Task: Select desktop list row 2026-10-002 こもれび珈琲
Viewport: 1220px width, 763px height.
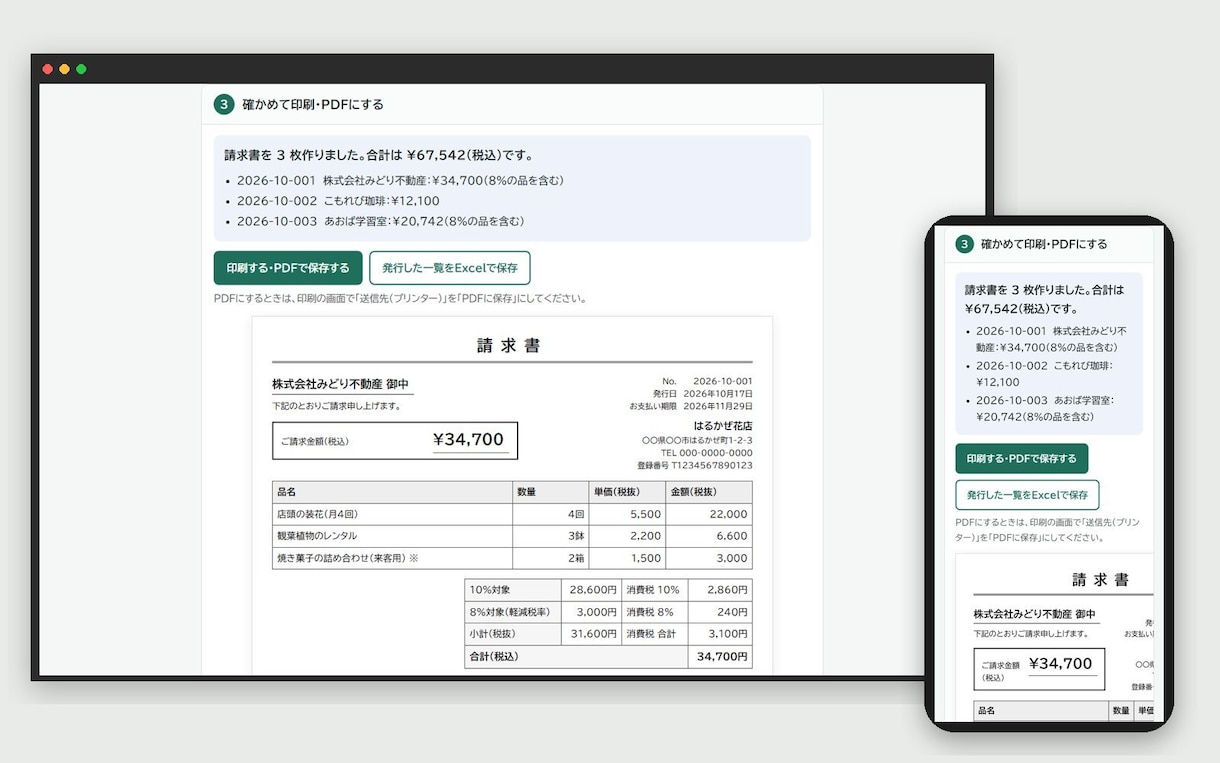Action: pyautogui.click(x=338, y=201)
